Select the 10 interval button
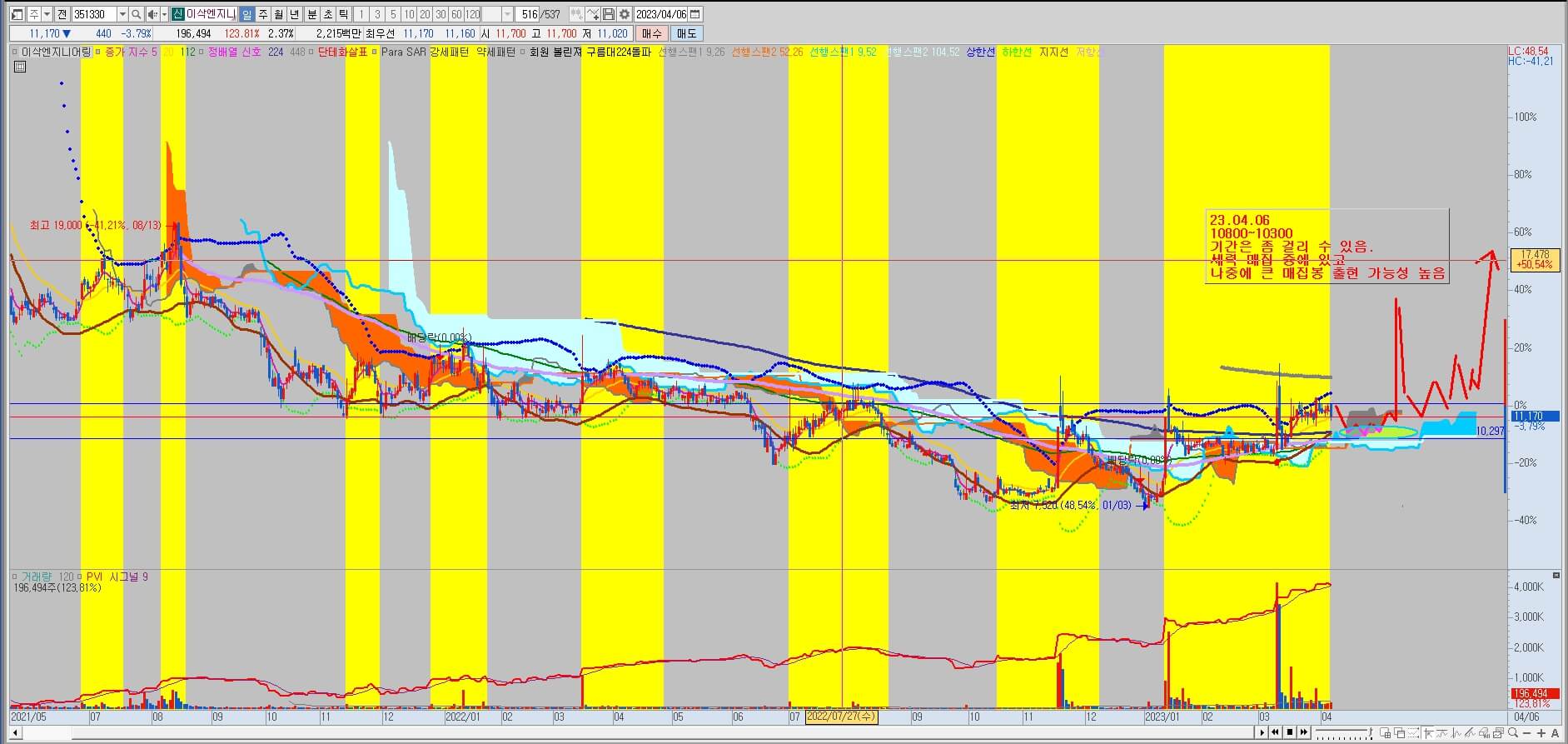The image size is (1568, 744). click(x=409, y=14)
